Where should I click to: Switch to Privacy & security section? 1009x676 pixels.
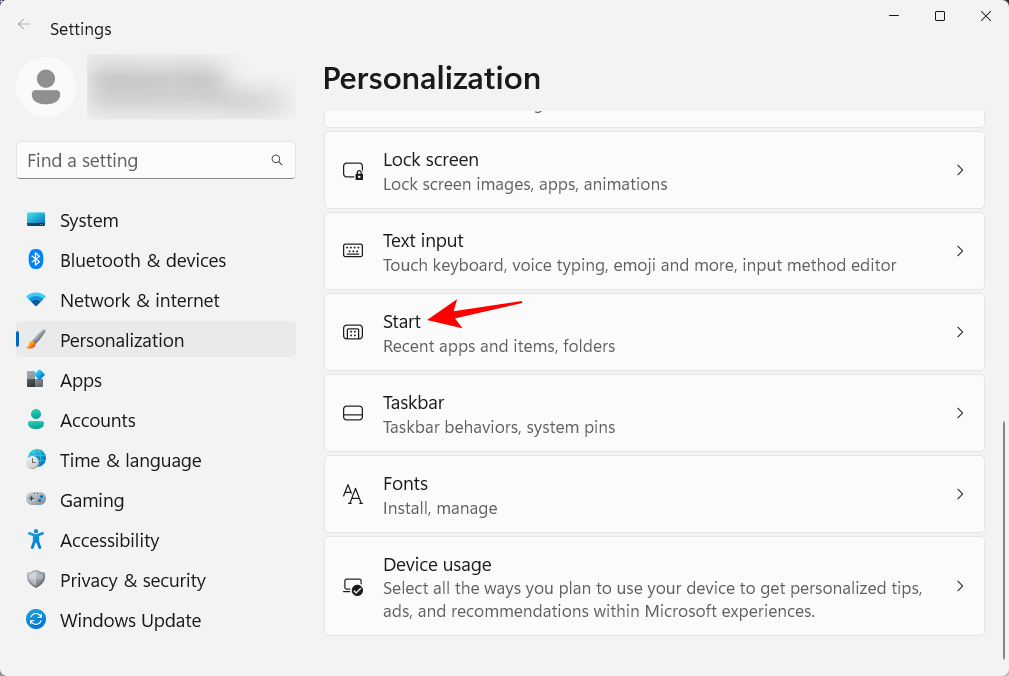pos(133,580)
